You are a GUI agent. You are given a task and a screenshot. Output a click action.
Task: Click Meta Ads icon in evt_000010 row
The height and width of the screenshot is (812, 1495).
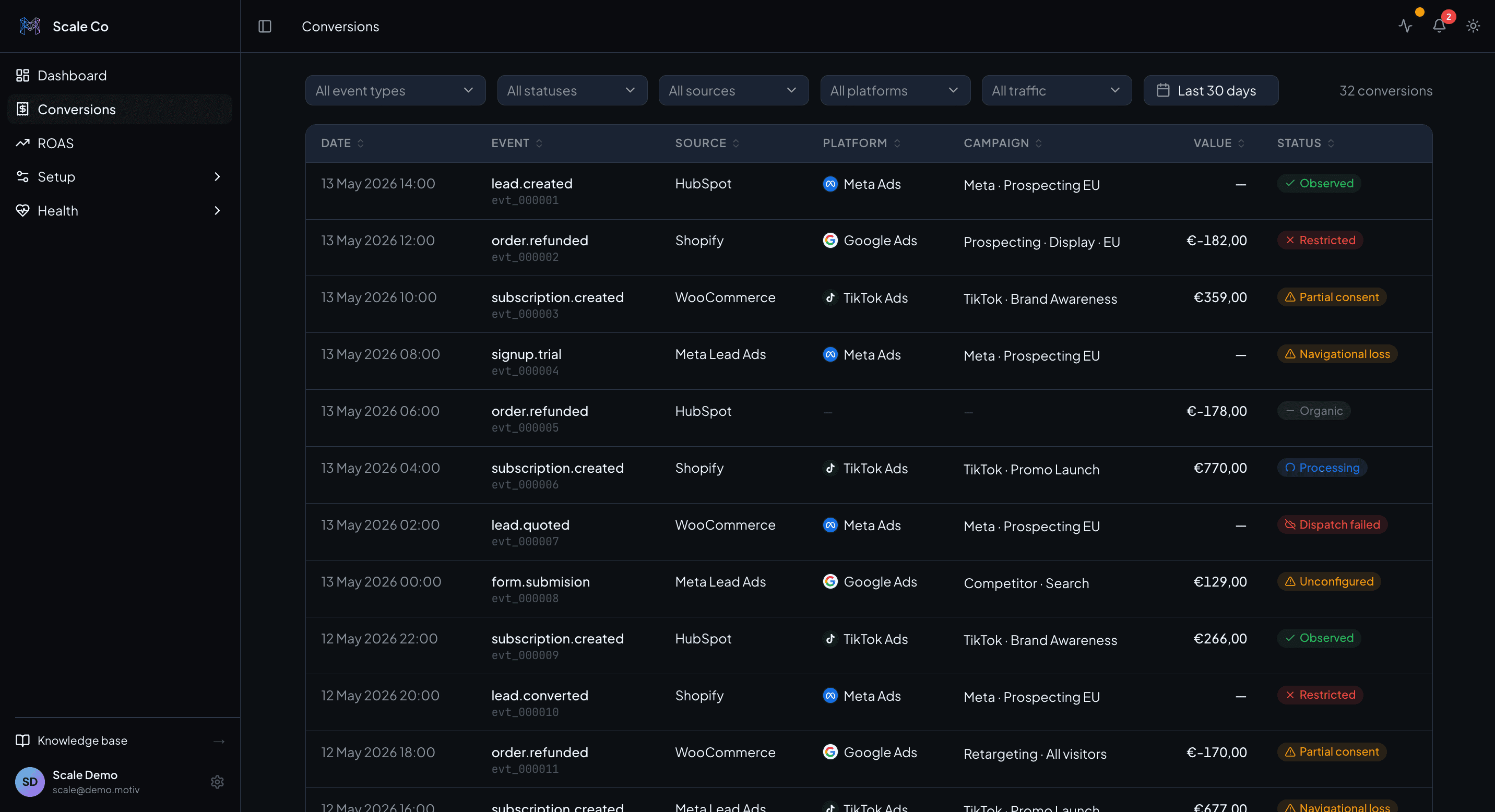click(x=830, y=696)
